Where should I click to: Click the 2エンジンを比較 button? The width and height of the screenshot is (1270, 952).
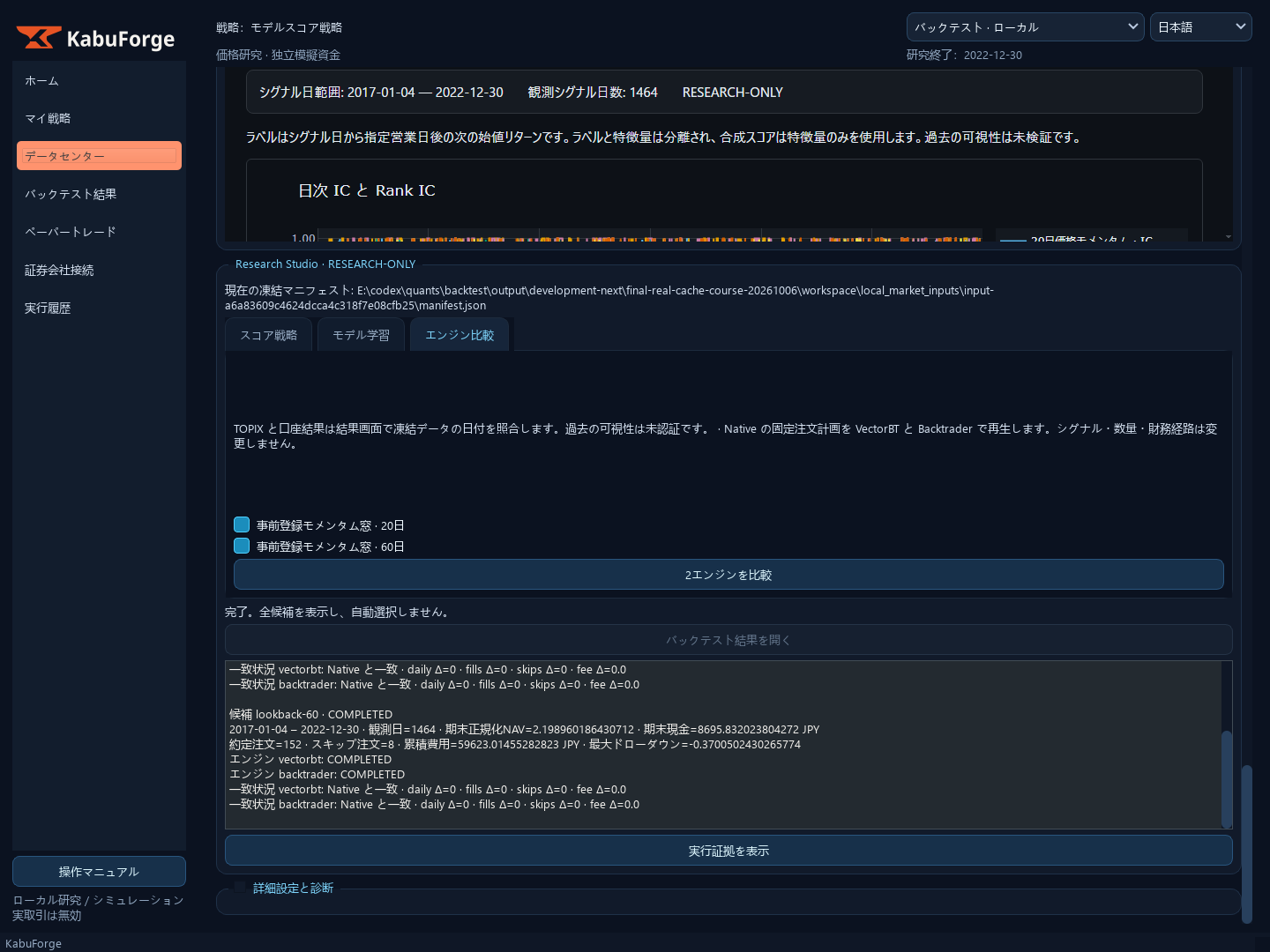coord(728,575)
